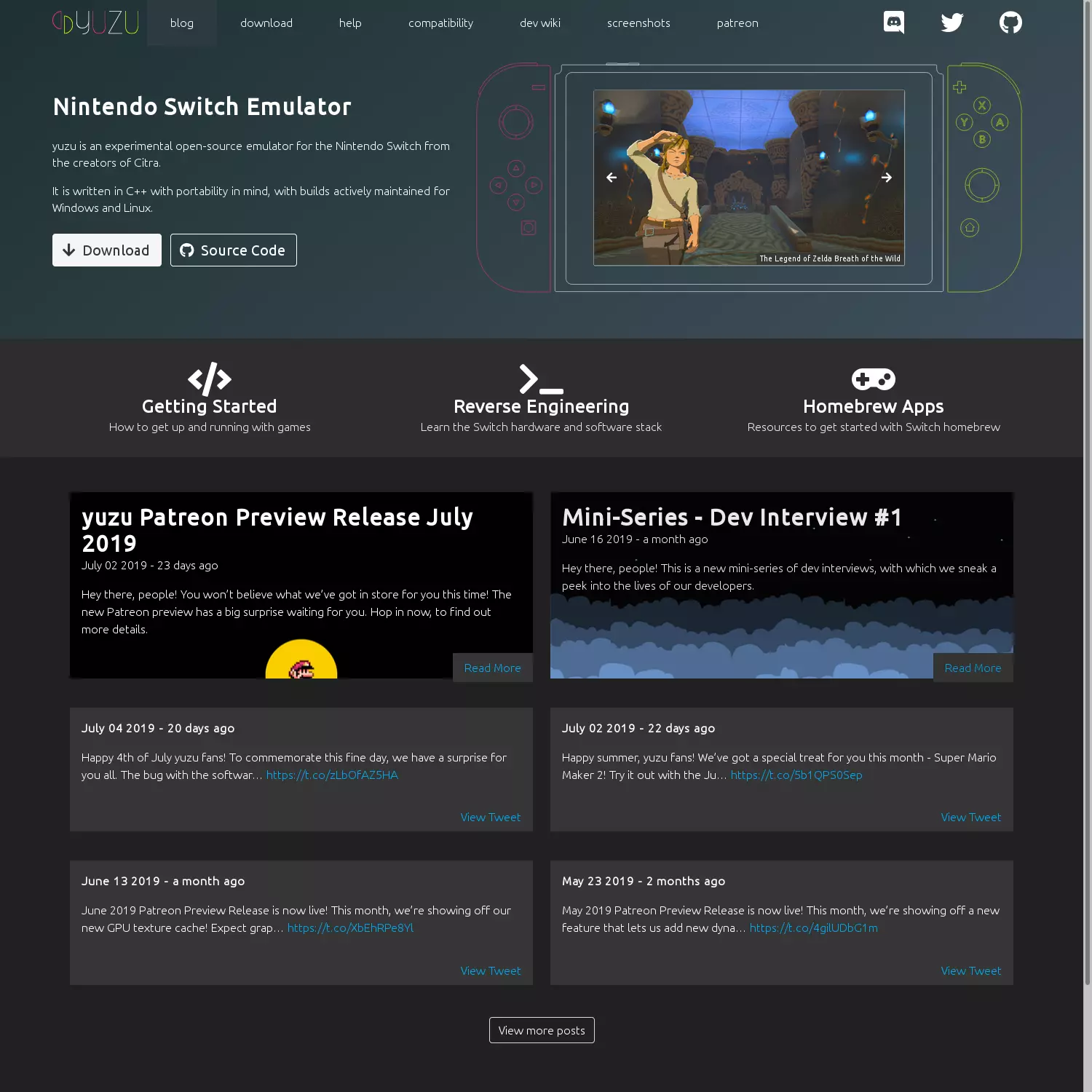Image resolution: width=1092 pixels, height=1092 pixels.
Task: View Tweet for June 13 2019 post
Action: (x=491, y=970)
